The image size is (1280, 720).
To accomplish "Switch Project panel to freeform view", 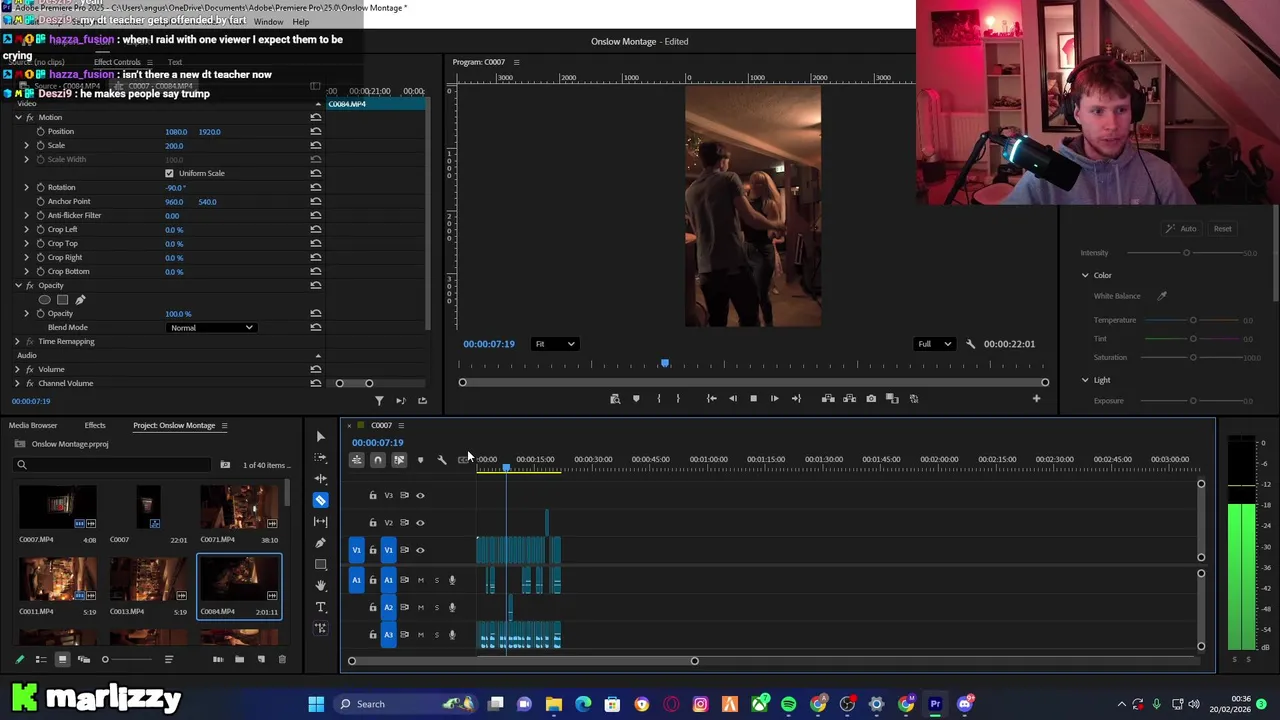I will point(84,659).
